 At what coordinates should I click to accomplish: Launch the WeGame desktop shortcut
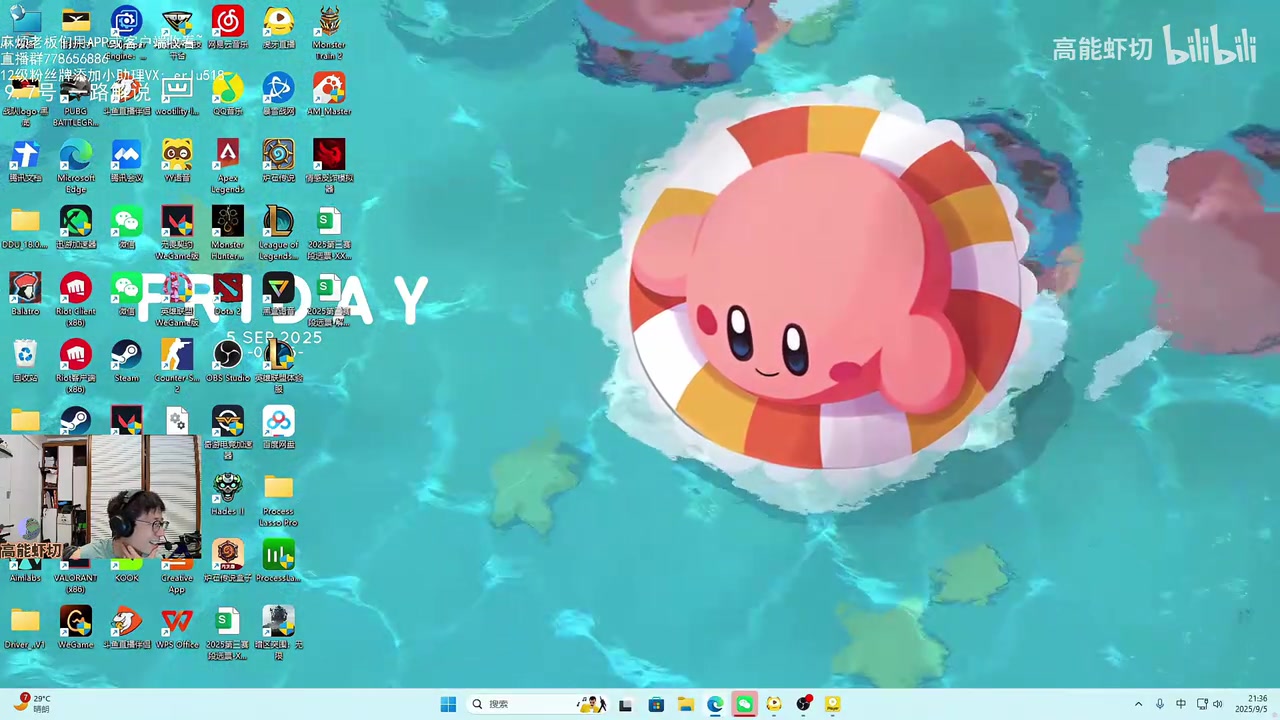pyautogui.click(x=76, y=622)
